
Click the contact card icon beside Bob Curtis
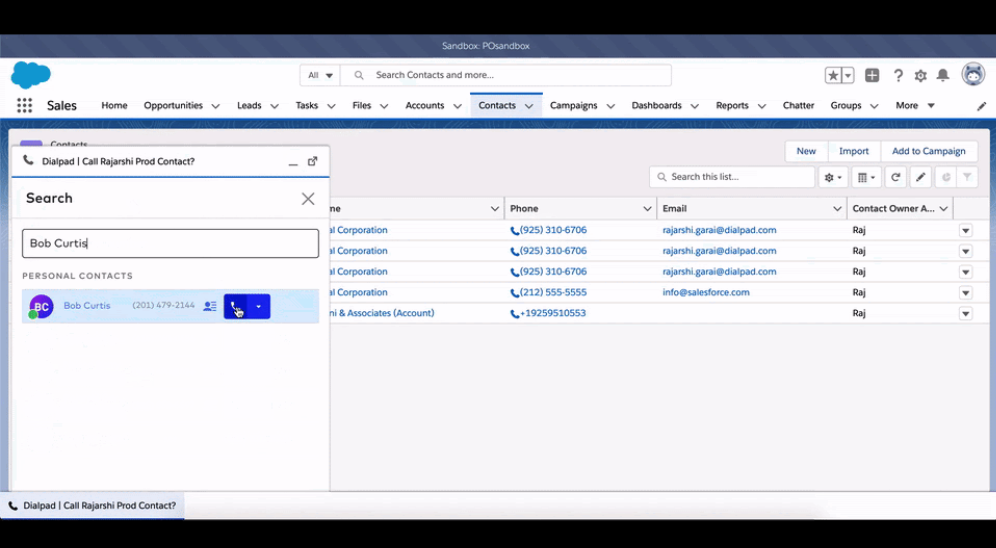point(210,306)
